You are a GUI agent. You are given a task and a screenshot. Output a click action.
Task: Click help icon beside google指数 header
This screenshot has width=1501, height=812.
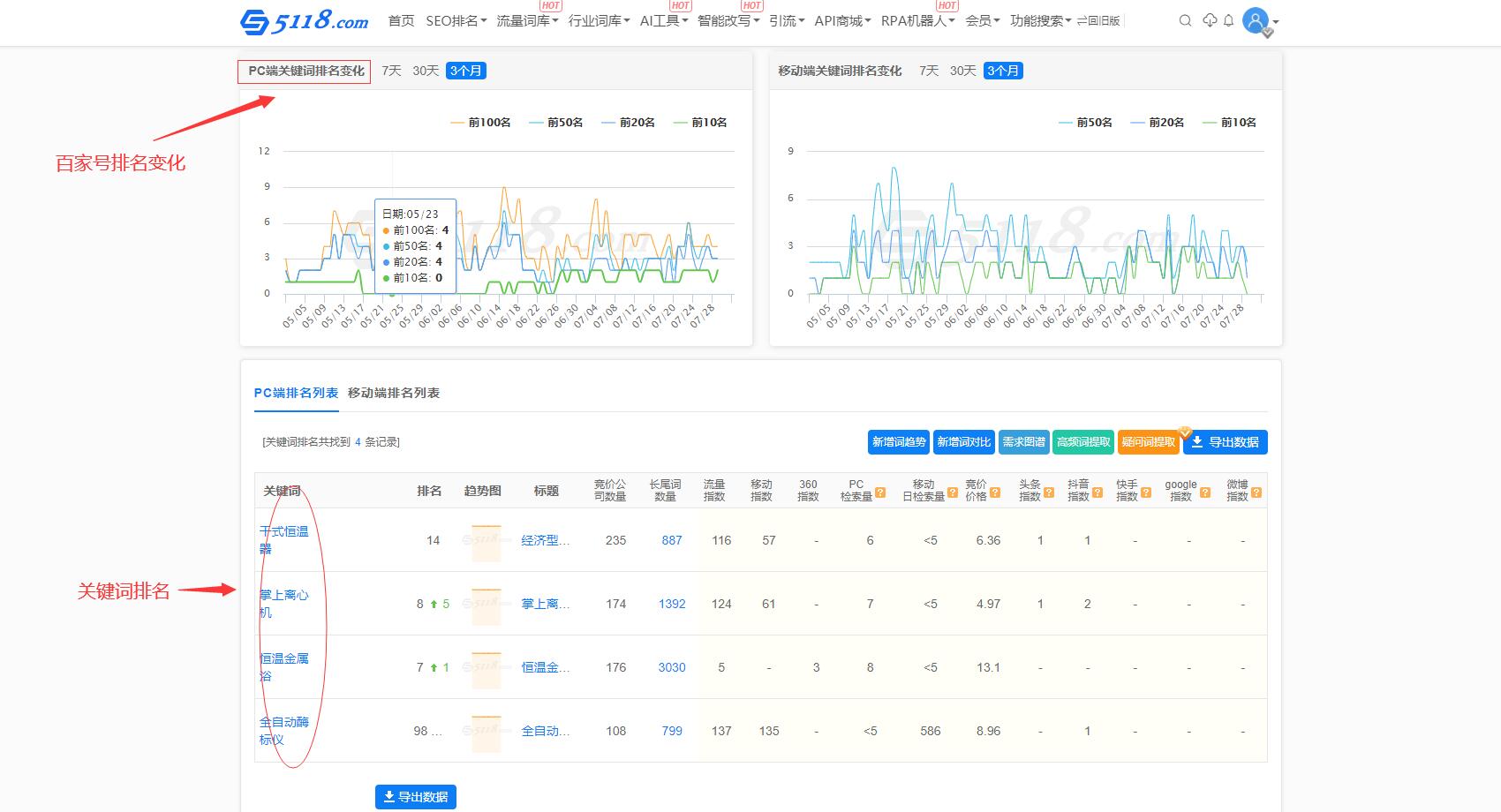tap(1205, 494)
